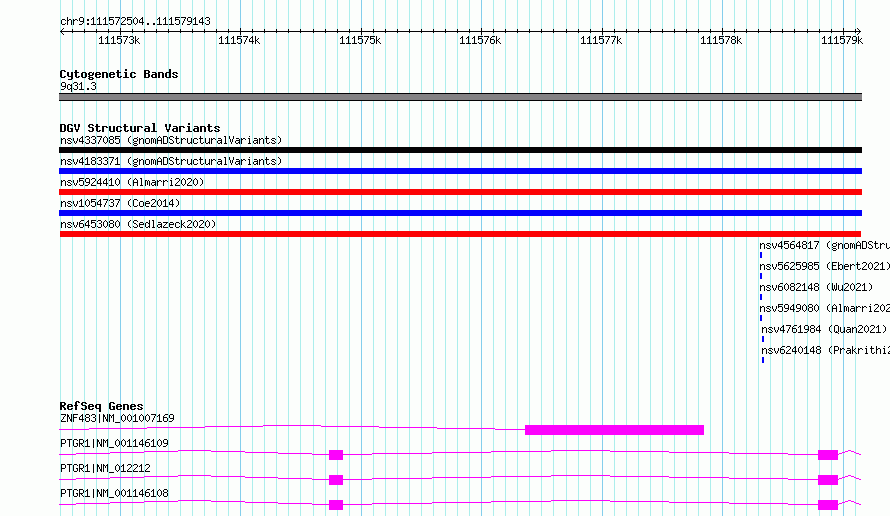The image size is (890, 516).
Task: Open variant label nsv4564817 (gnomADStru…)
Action: click(824, 245)
